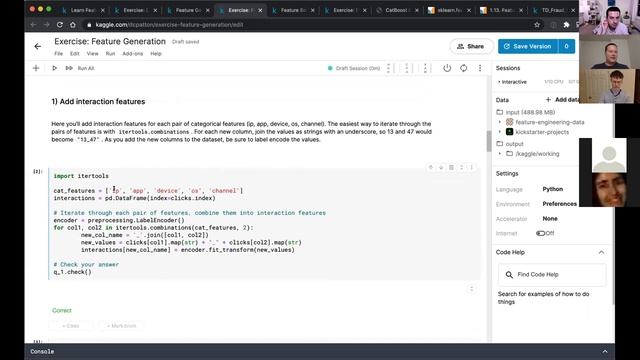640x360 pixels.
Task: Click the plus icon next to Add data
Action: pyautogui.click(x=548, y=100)
